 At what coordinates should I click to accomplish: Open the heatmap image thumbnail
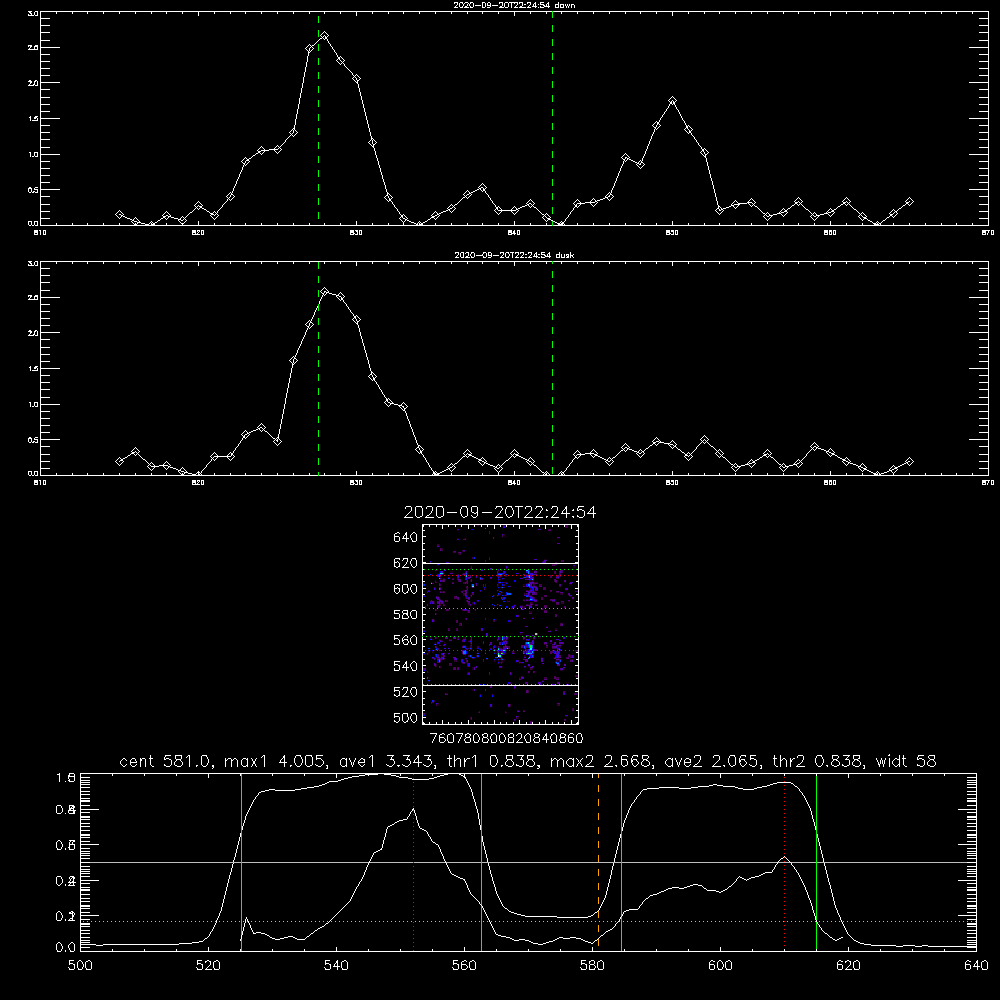pos(500,624)
